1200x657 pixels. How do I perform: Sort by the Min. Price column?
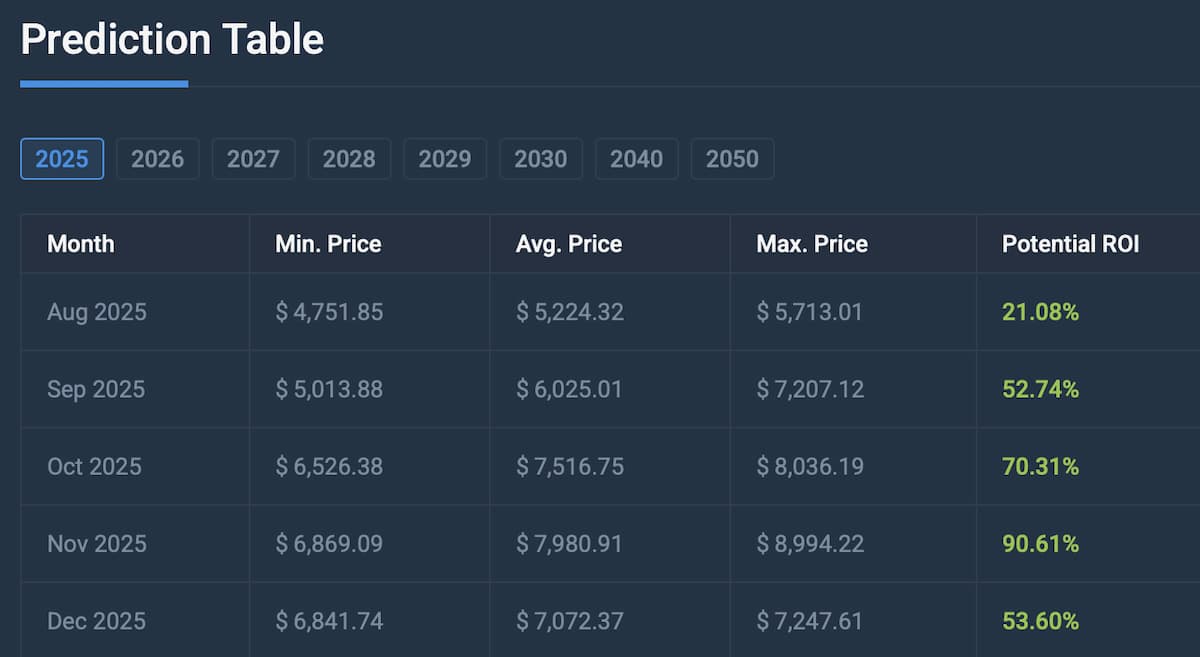[x=327, y=243]
